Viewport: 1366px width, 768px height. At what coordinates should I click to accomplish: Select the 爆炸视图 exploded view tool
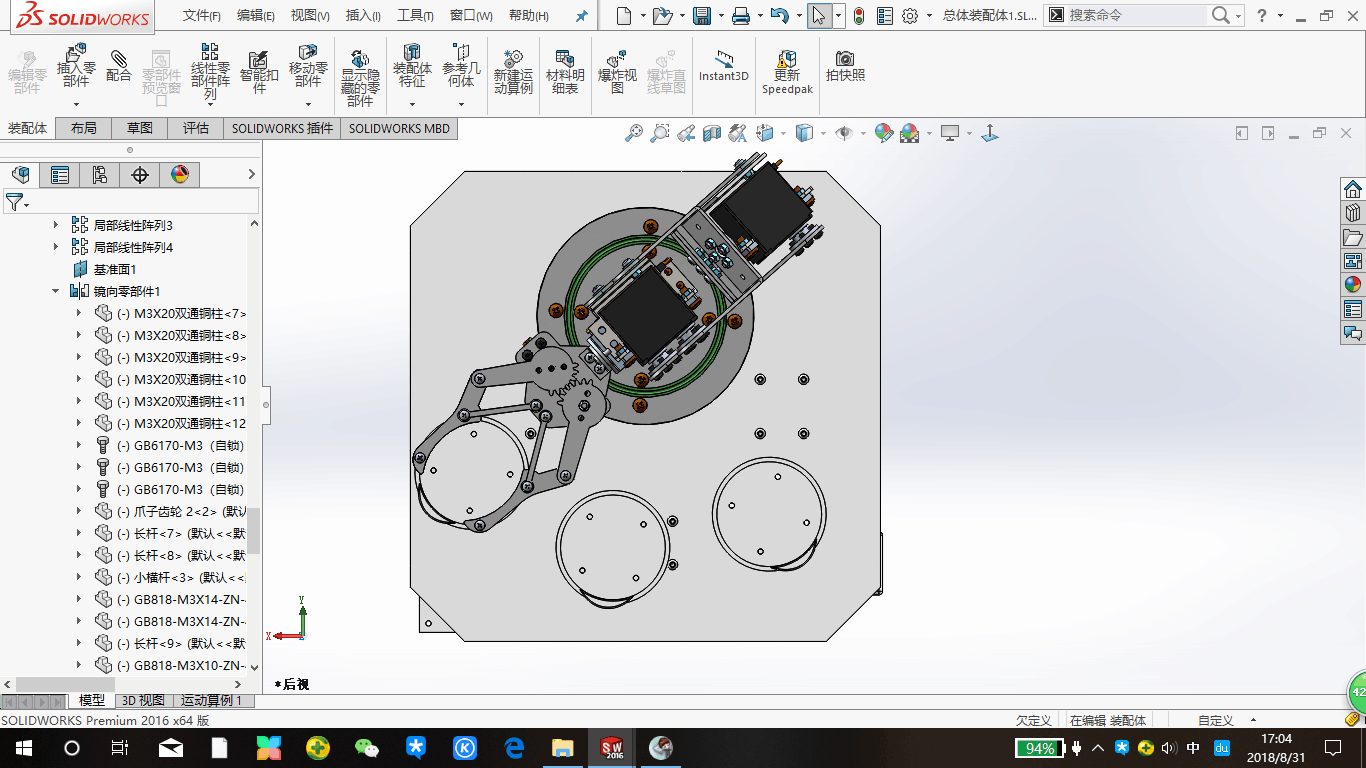tap(617, 70)
